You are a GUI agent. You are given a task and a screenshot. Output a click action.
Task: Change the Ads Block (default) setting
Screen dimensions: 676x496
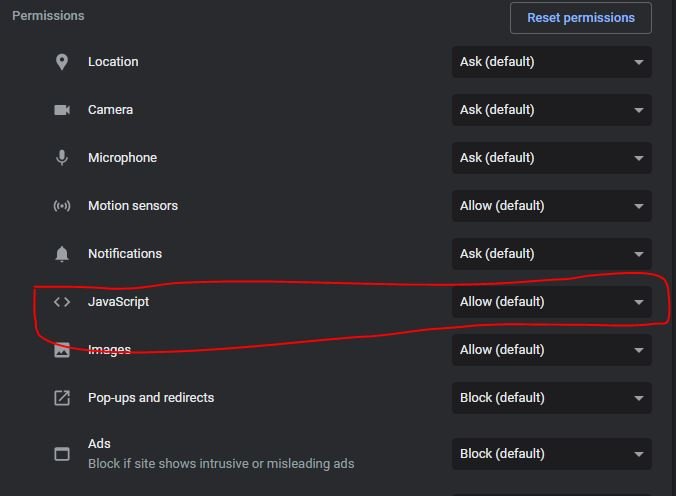[551, 454]
